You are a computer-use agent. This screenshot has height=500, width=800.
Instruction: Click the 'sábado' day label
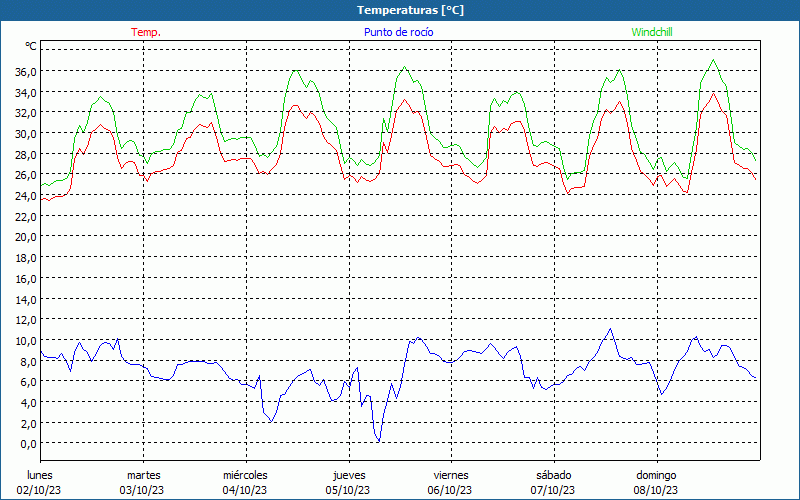[554, 475]
